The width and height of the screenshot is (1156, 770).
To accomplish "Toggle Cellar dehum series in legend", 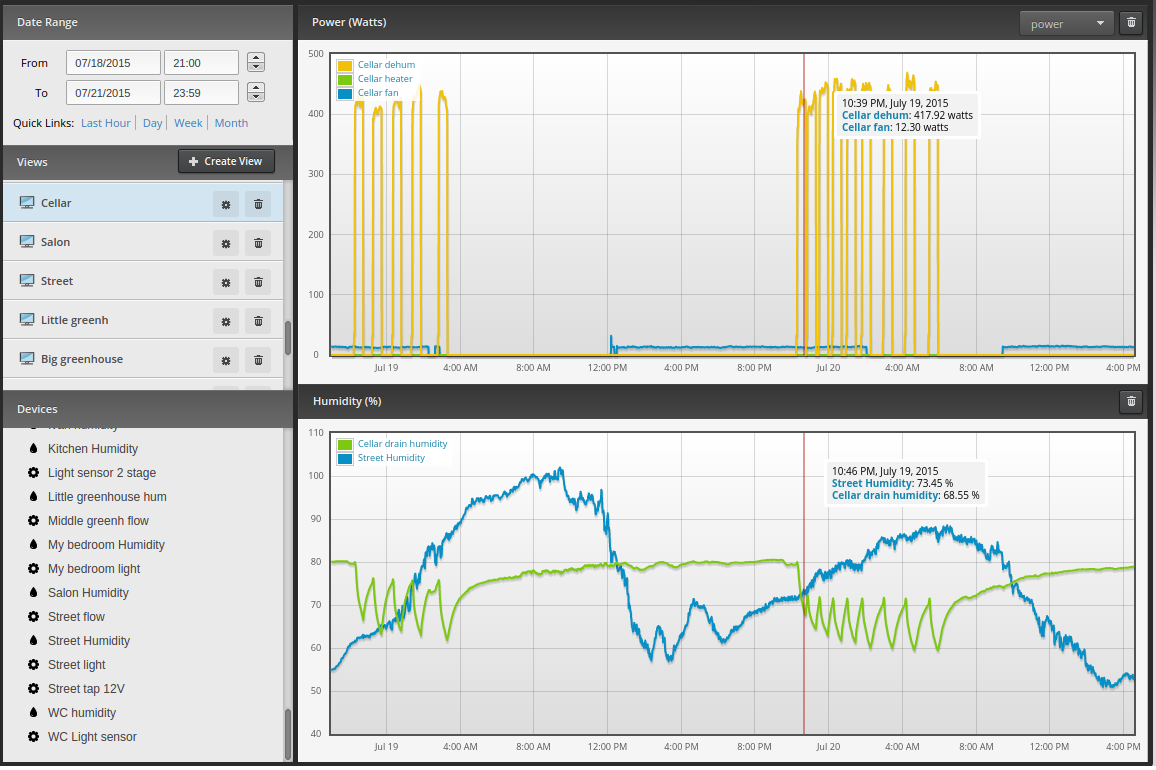I will [x=386, y=65].
